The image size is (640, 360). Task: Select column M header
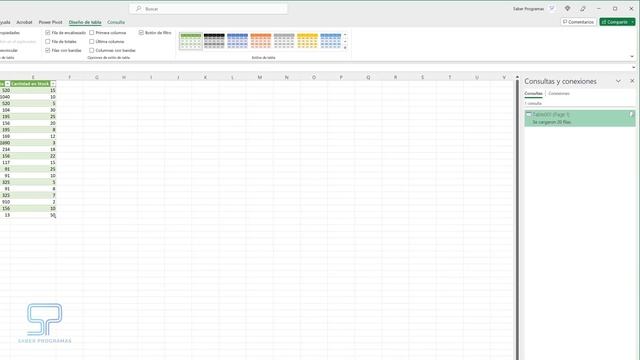[x=260, y=77]
